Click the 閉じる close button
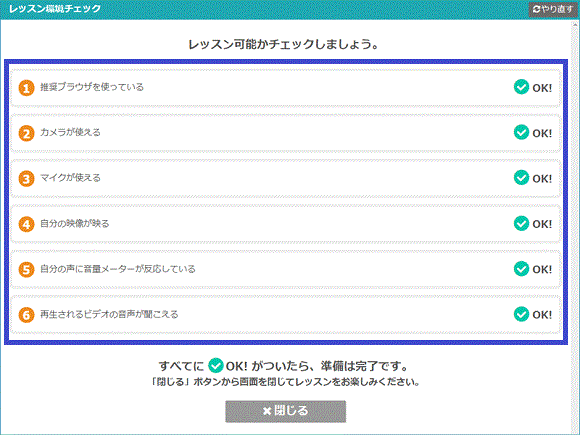This screenshot has height=435, width=580. coord(286,411)
